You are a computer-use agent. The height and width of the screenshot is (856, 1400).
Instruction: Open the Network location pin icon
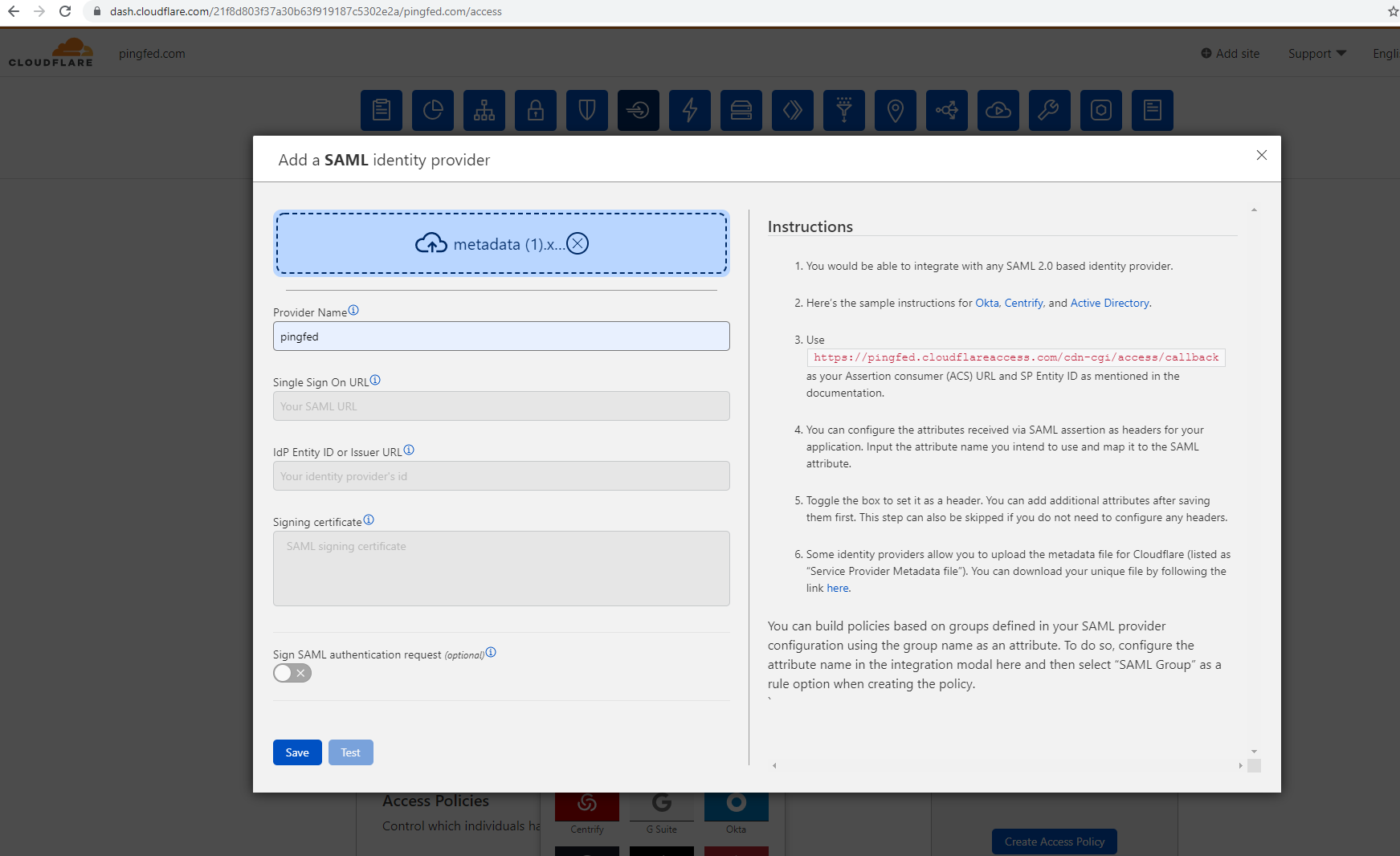pos(896,110)
